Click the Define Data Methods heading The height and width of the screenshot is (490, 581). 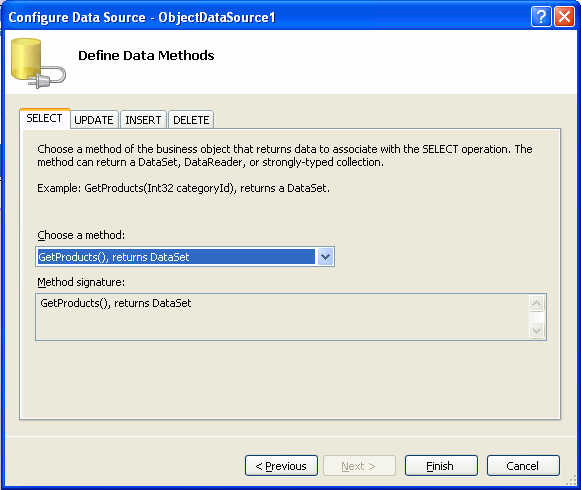click(146, 55)
